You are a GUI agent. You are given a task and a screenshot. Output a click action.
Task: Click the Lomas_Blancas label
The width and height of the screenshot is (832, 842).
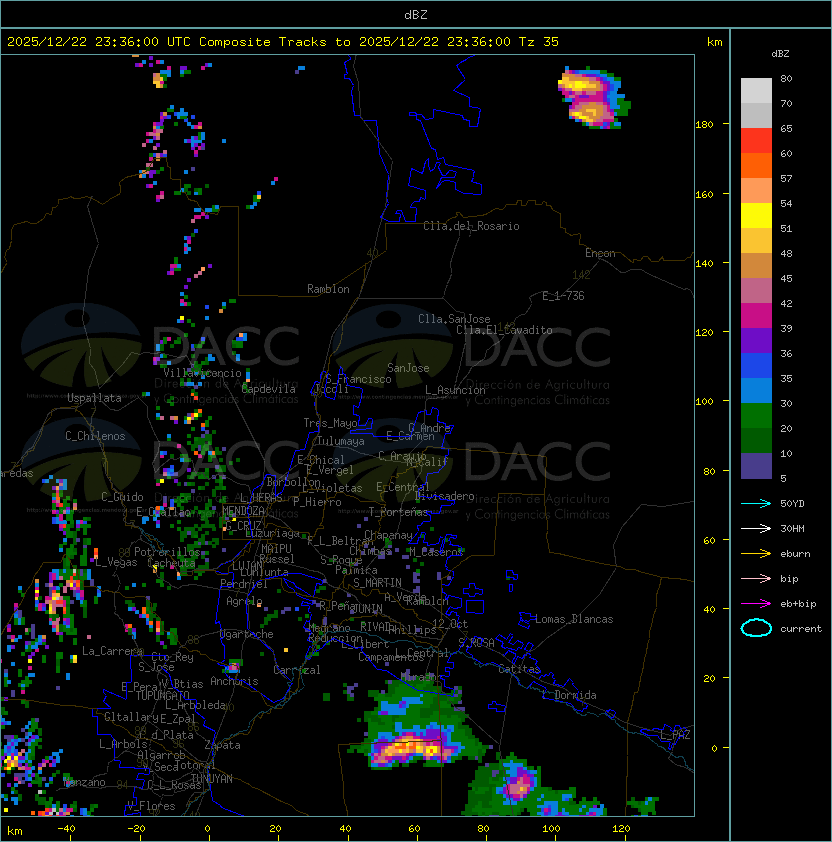pyautogui.click(x=574, y=619)
